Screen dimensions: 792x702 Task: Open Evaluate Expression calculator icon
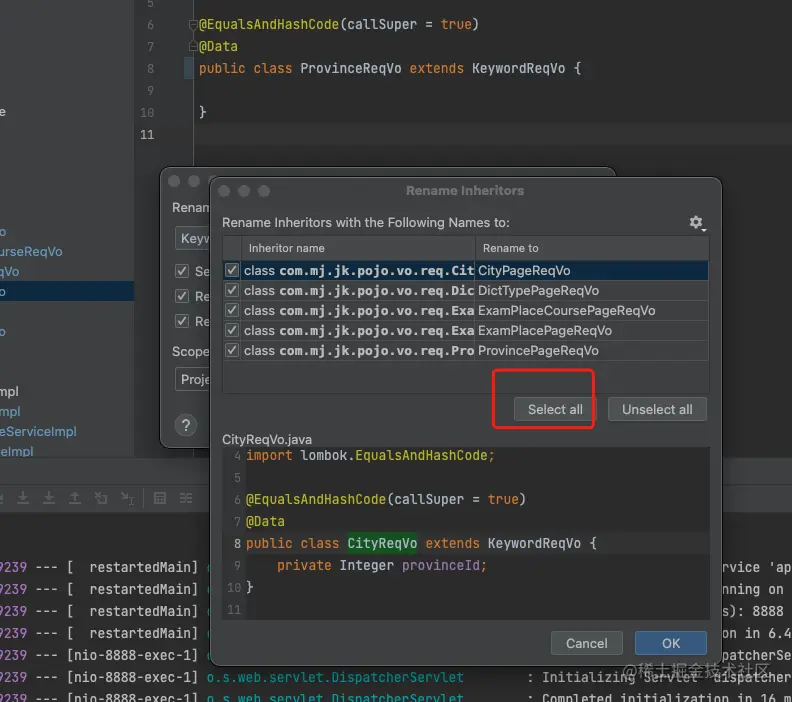click(160, 498)
